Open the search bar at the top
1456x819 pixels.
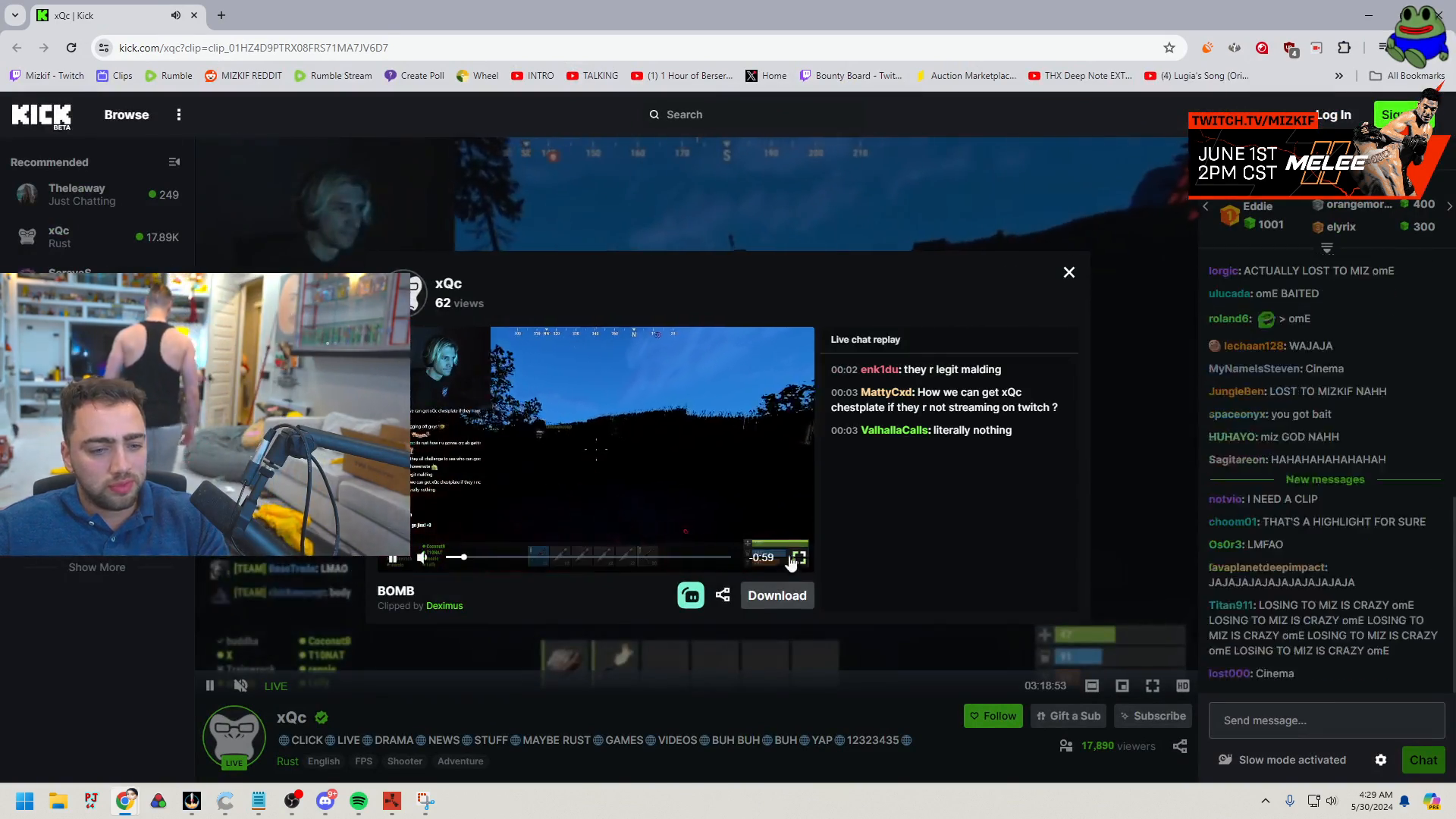[x=675, y=115]
